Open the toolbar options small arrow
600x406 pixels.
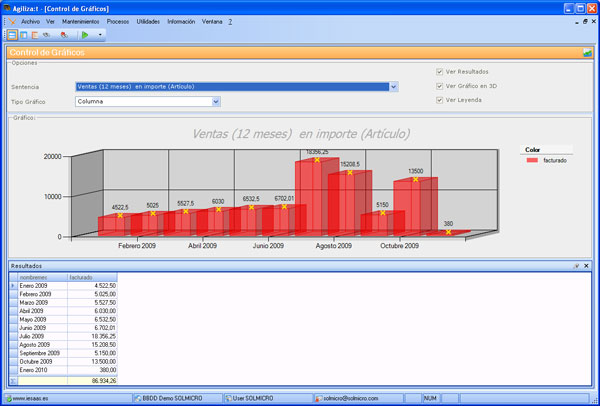click(100, 35)
